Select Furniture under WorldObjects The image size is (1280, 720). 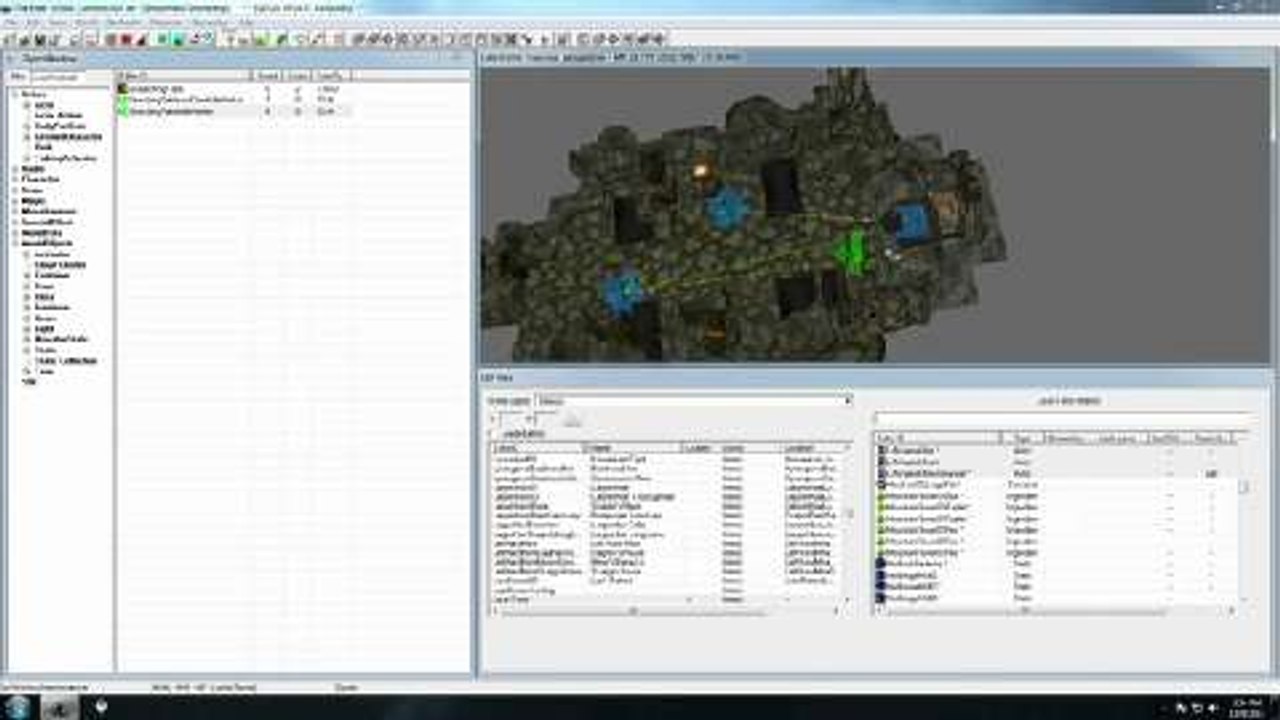(52, 307)
